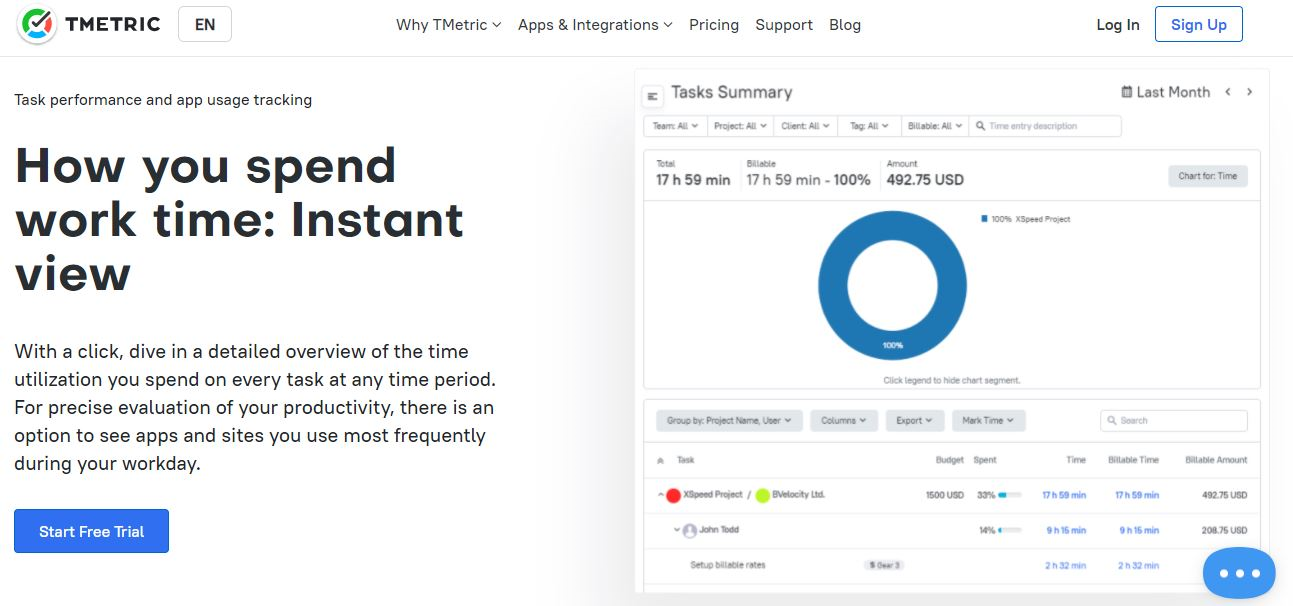Click John Todd's 9 h 15 min Time link

point(1066,531)
